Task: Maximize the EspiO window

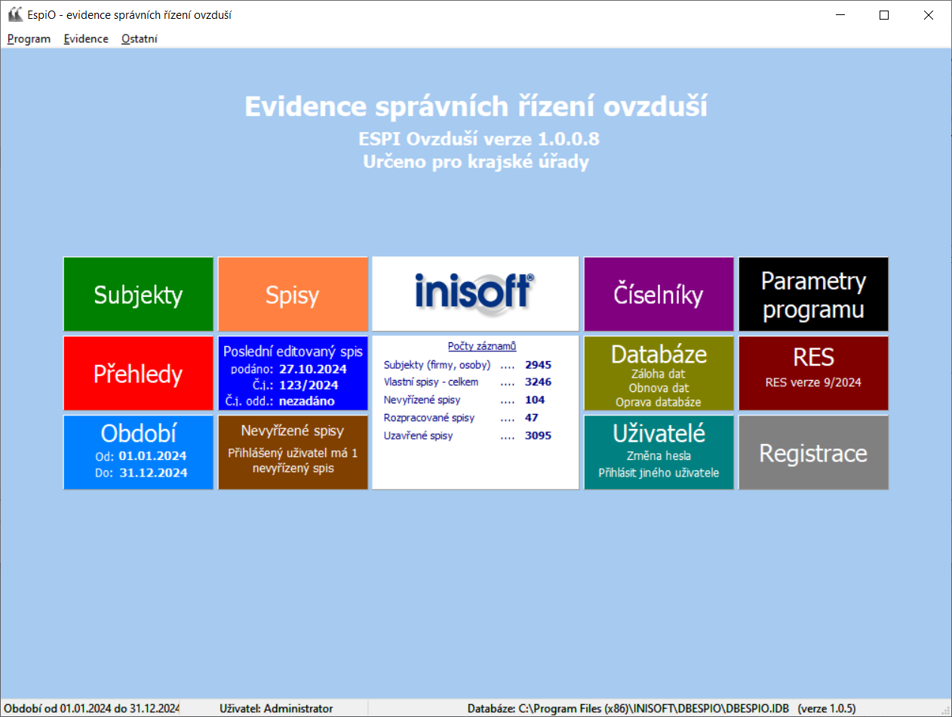Action: pyautogui.click(x=884, y=15)
